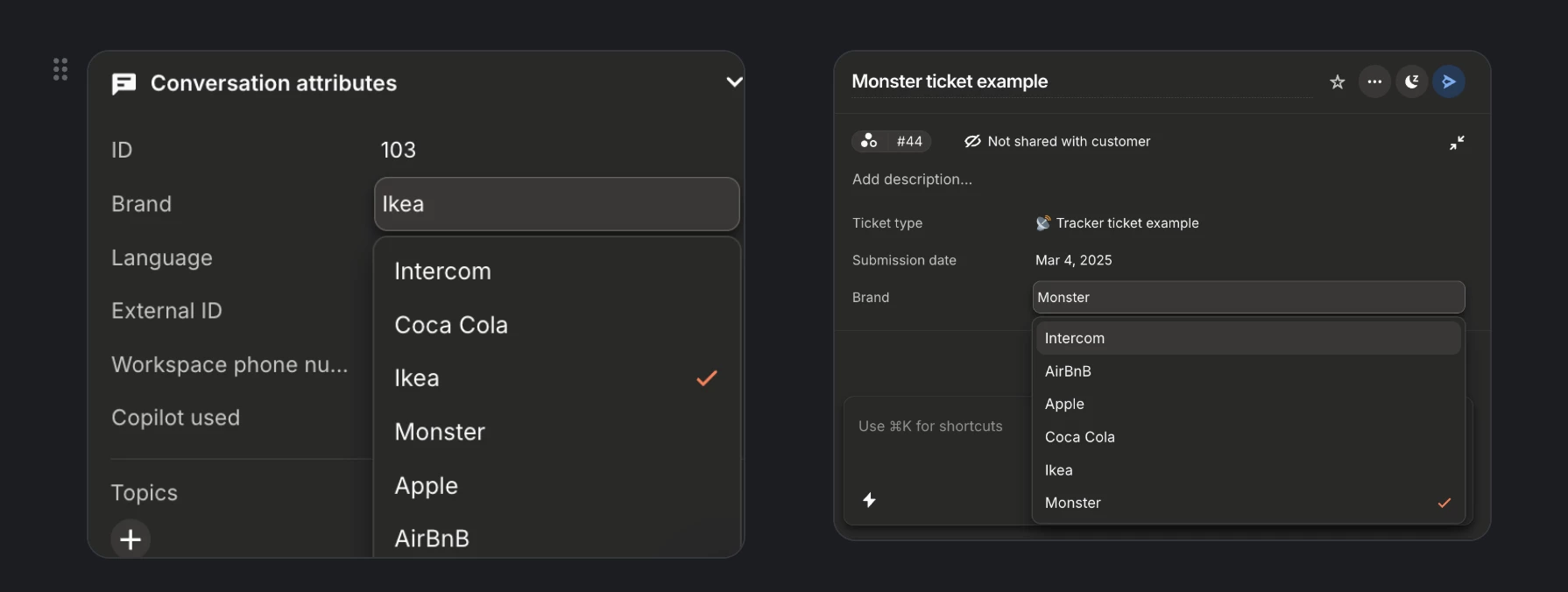1568x592 pixels.
Task: Click the Language attribute label
Action: click(162, 258)
